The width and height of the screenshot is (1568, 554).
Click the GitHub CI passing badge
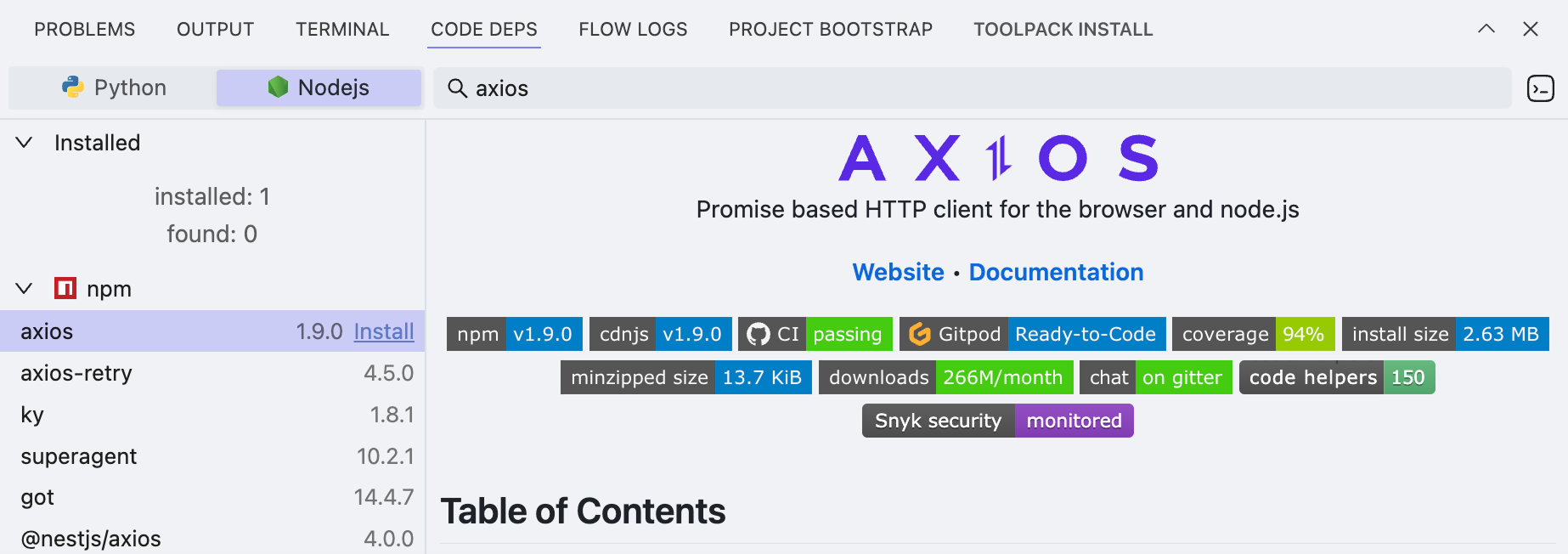tap(815, 334)
